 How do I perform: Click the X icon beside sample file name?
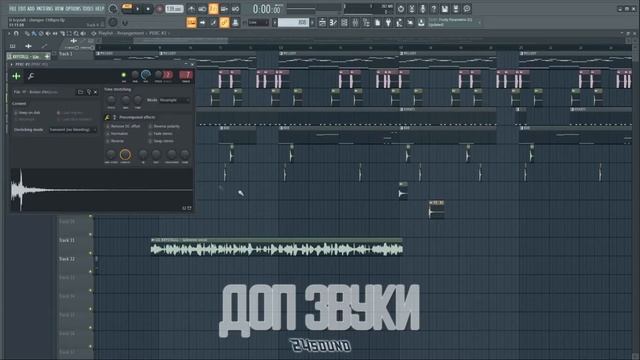tap(96, 92)
